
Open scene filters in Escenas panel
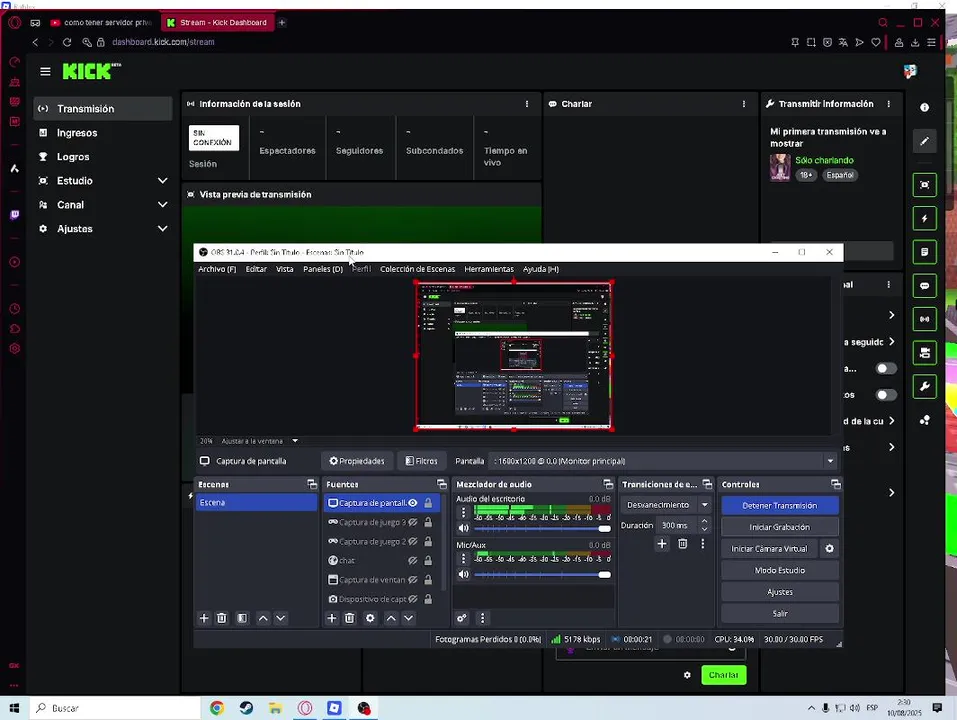[242, 618]
